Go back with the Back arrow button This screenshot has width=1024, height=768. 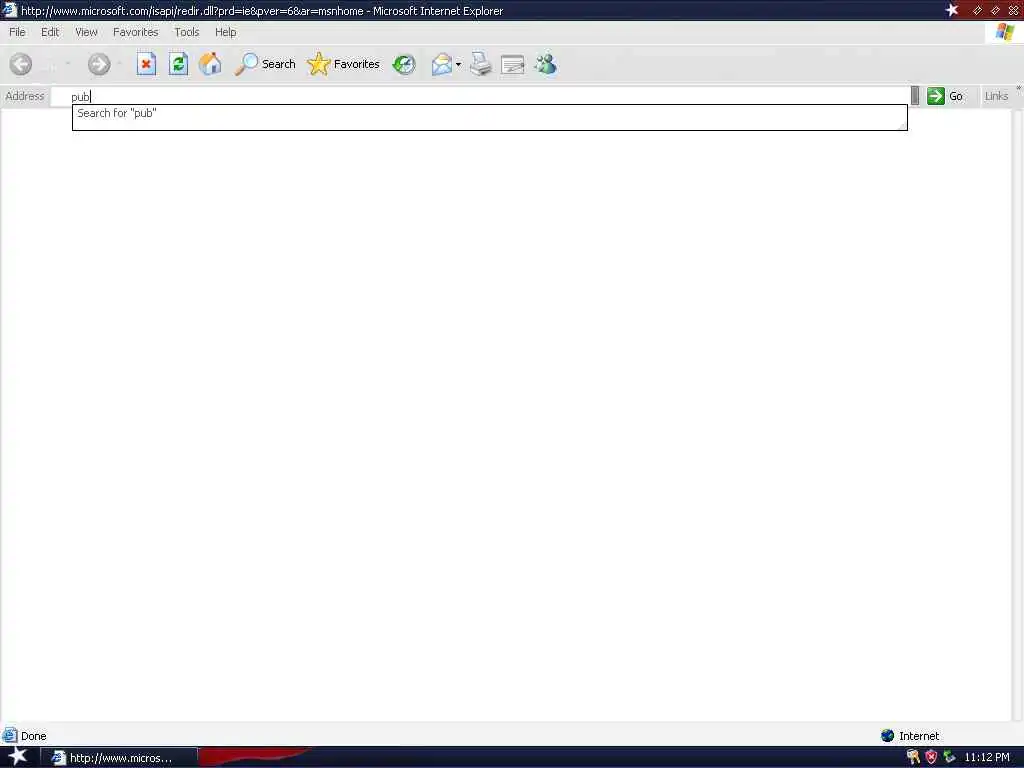click(21, 64)
